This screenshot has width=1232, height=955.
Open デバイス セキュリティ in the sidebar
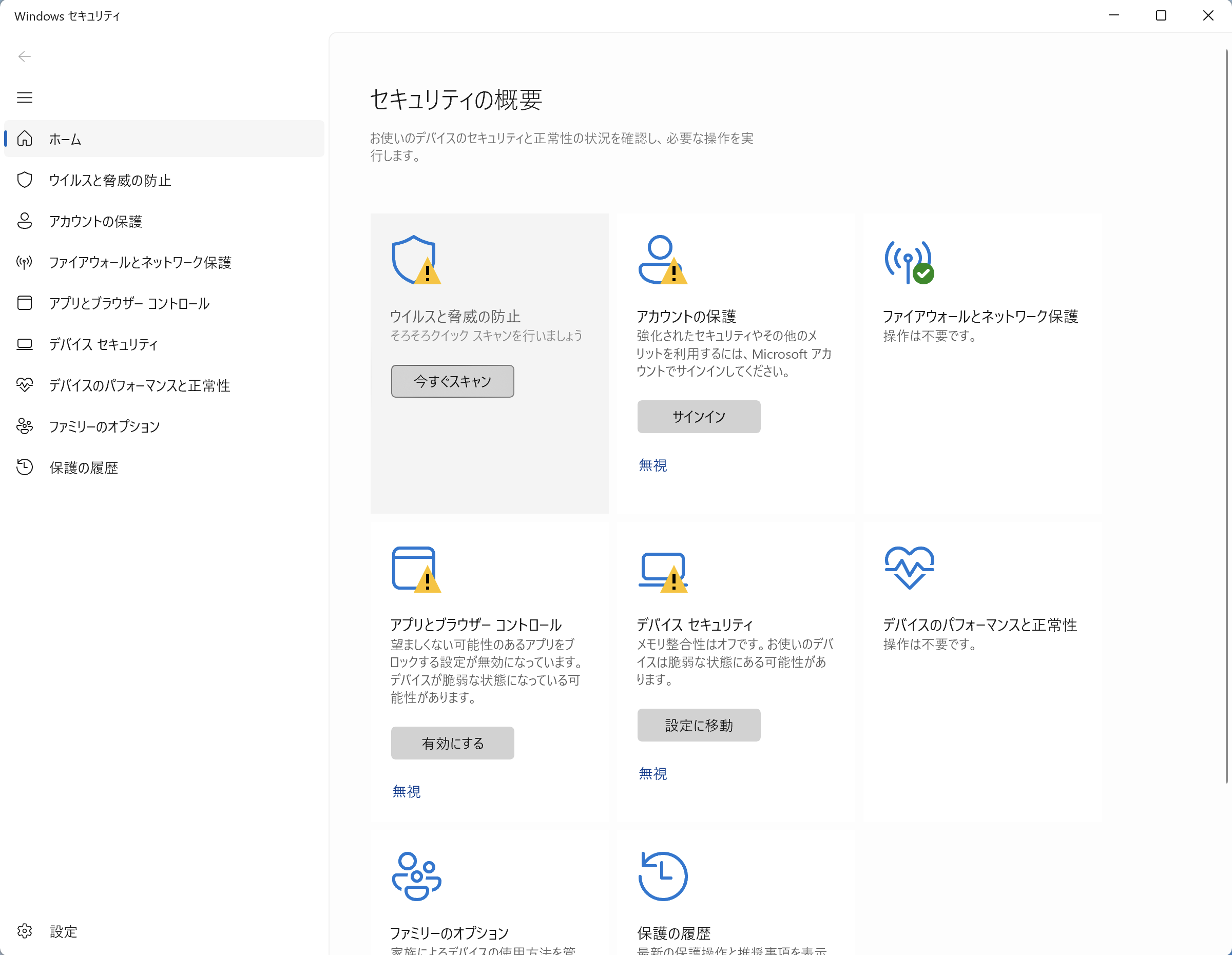(x=103, y=344)
